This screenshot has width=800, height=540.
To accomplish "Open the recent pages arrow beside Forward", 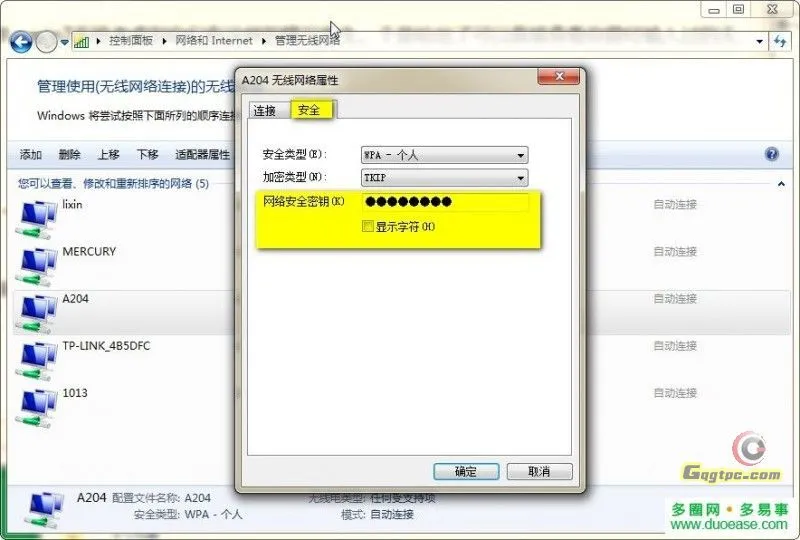I will coord(64,42).
